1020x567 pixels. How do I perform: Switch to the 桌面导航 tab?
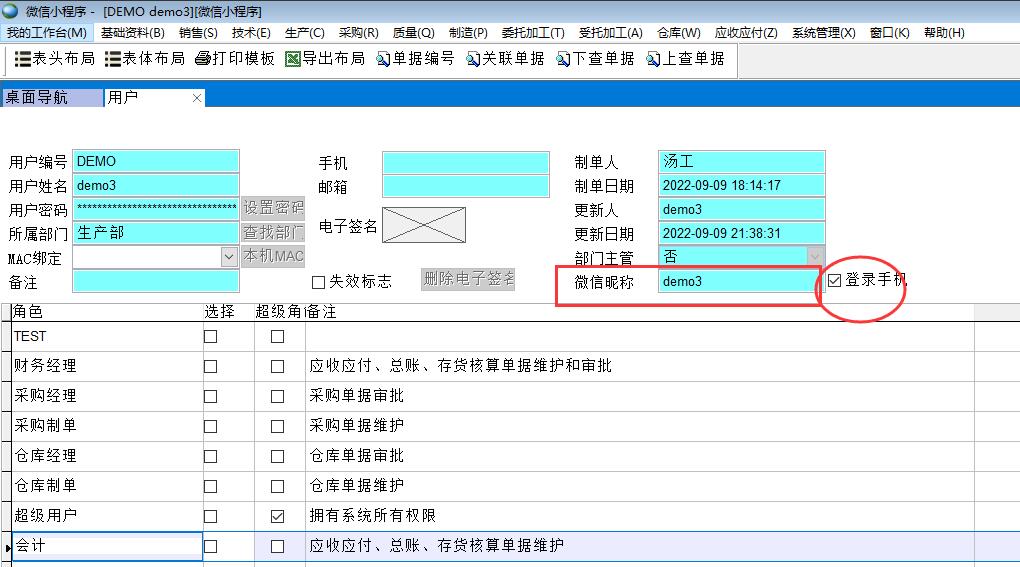tap(50, 97)
